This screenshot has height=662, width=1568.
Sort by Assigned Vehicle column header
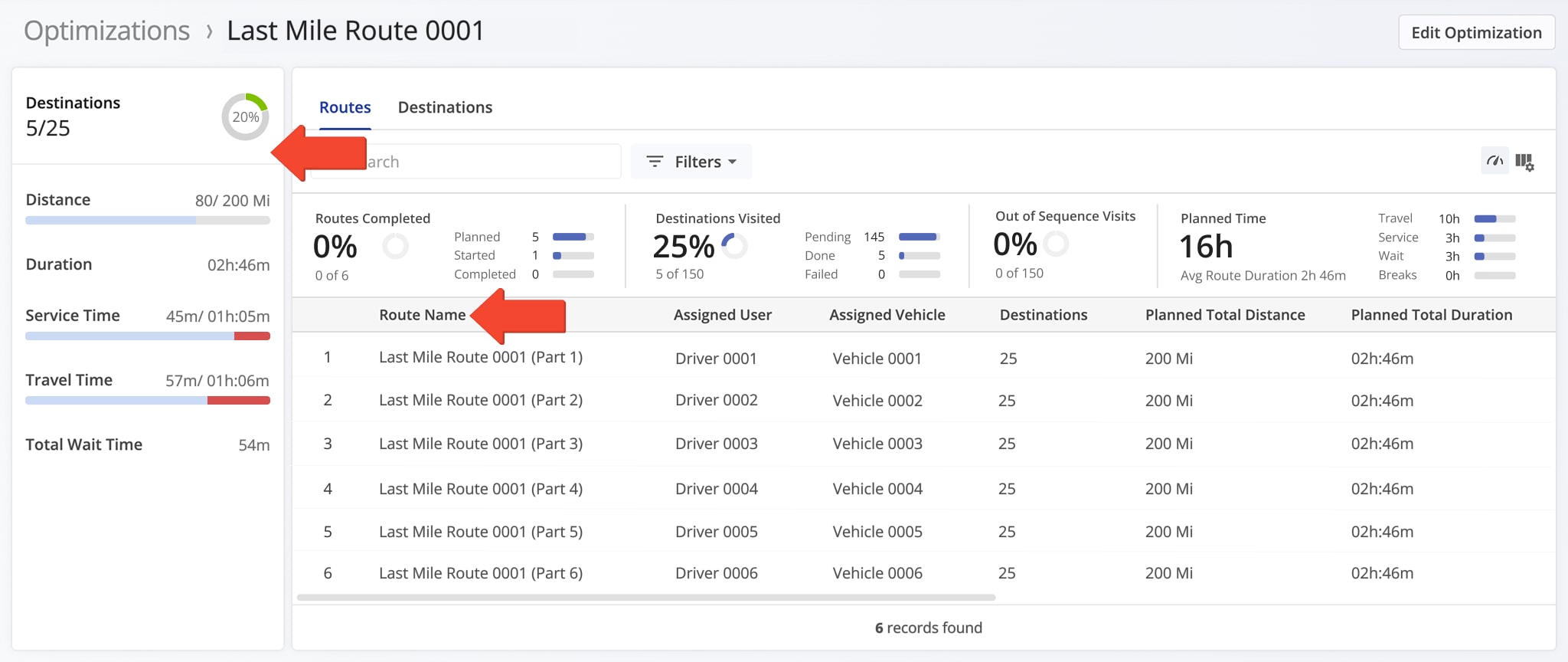887,315
